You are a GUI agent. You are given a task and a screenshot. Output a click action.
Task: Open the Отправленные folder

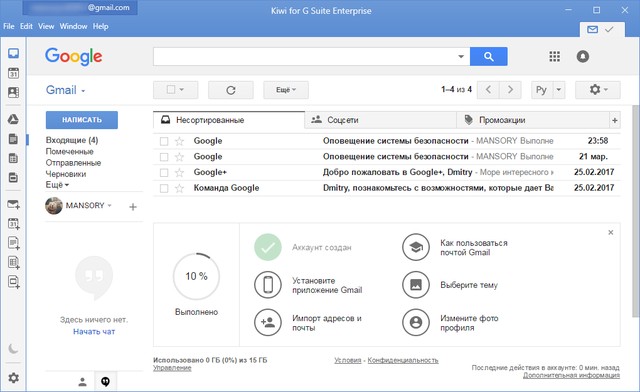pos(73,163)
